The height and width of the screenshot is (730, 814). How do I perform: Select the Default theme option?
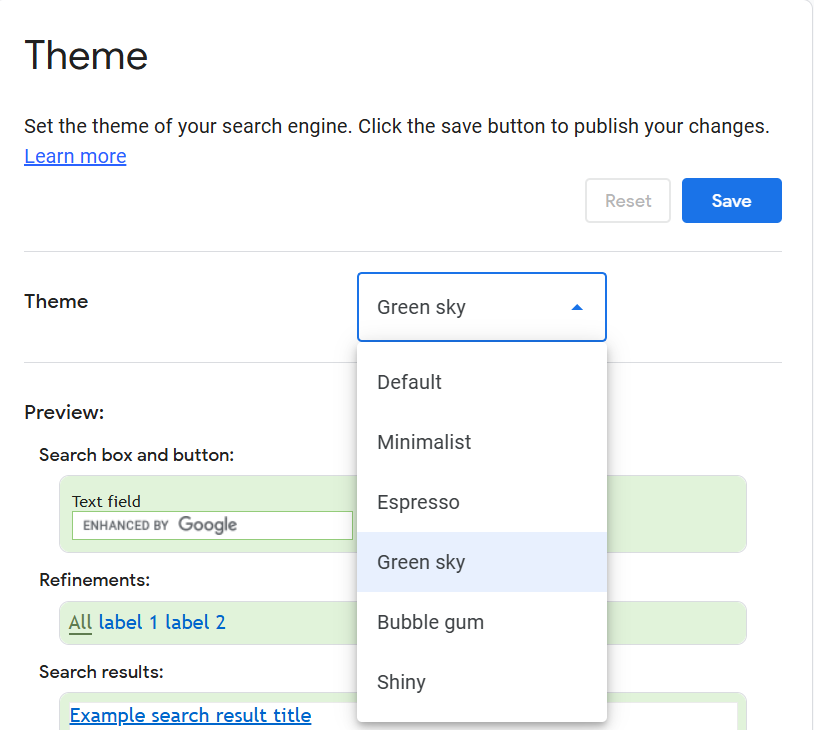pos(482,382)
